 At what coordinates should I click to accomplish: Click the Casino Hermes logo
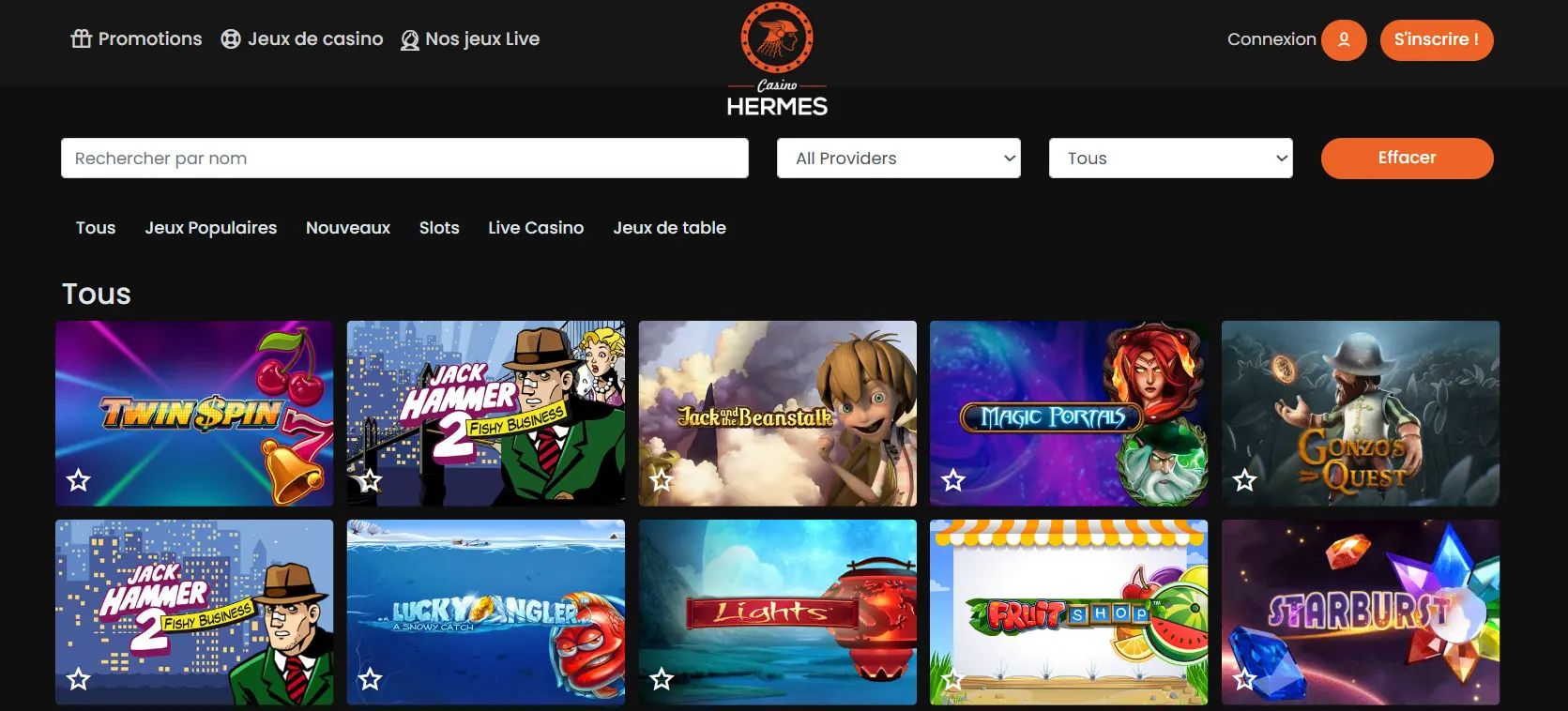click(777, 60)
